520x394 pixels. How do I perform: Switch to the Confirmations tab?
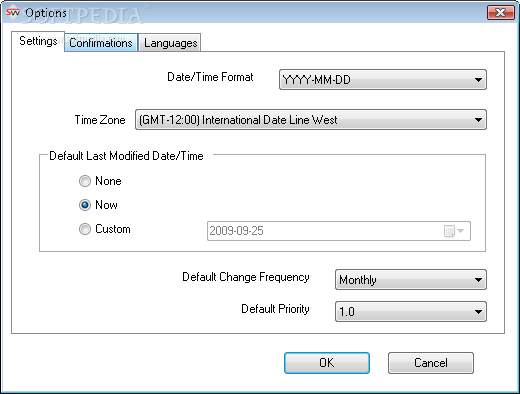(101, 43)
